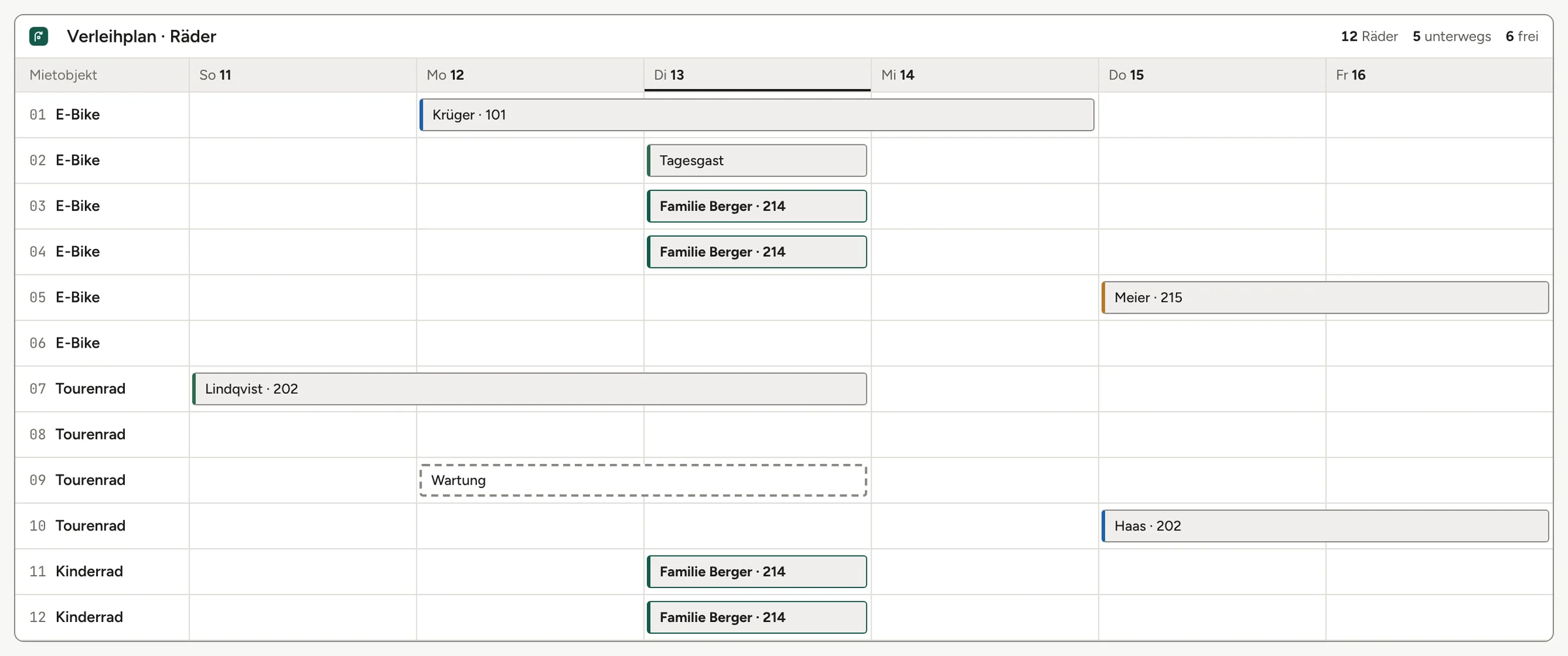This screenshot has width=1568, height=656.
Task: Select the highlighted "Di 13" day header
Action: click(757, 75)
